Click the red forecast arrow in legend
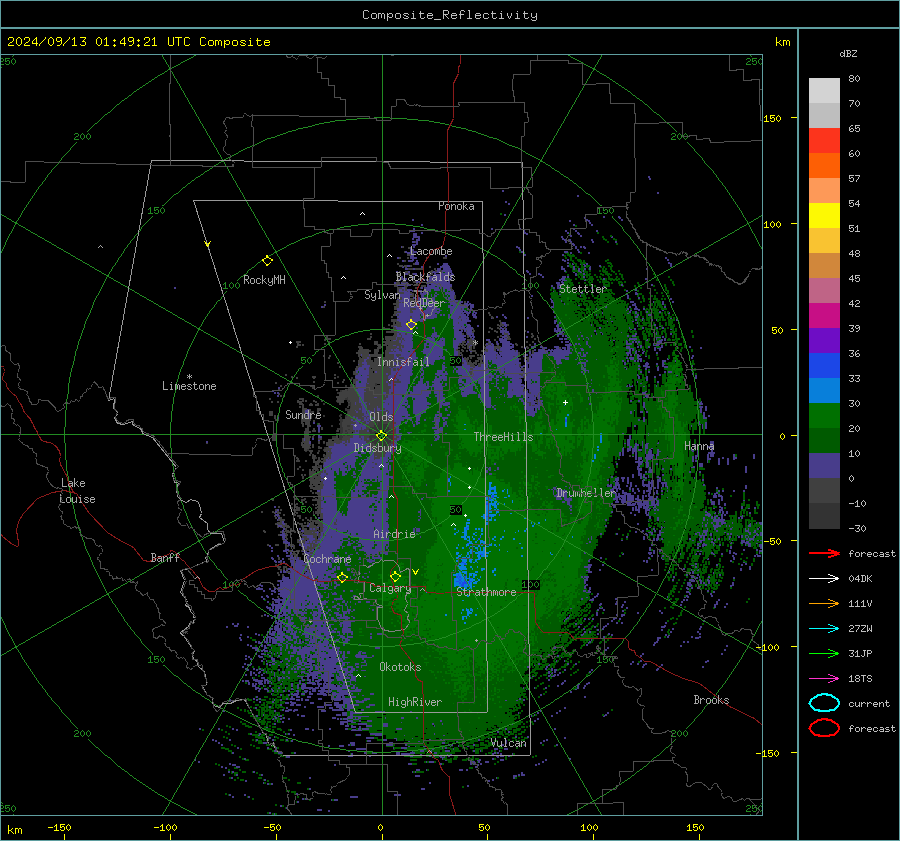The width and height of the screenshot is (900, 841). (824, 553)
